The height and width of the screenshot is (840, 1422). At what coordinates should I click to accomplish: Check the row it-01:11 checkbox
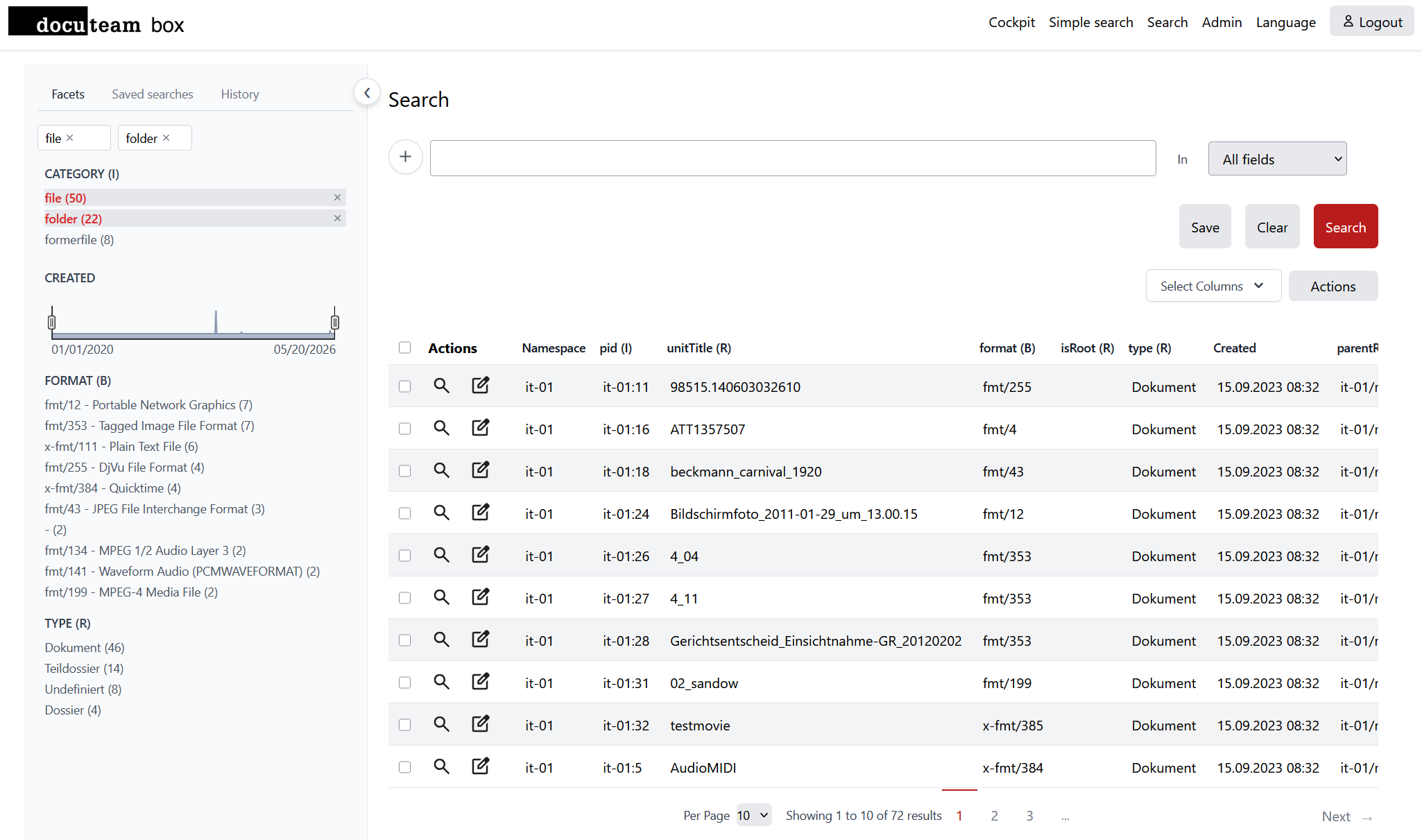pos(405,386)
